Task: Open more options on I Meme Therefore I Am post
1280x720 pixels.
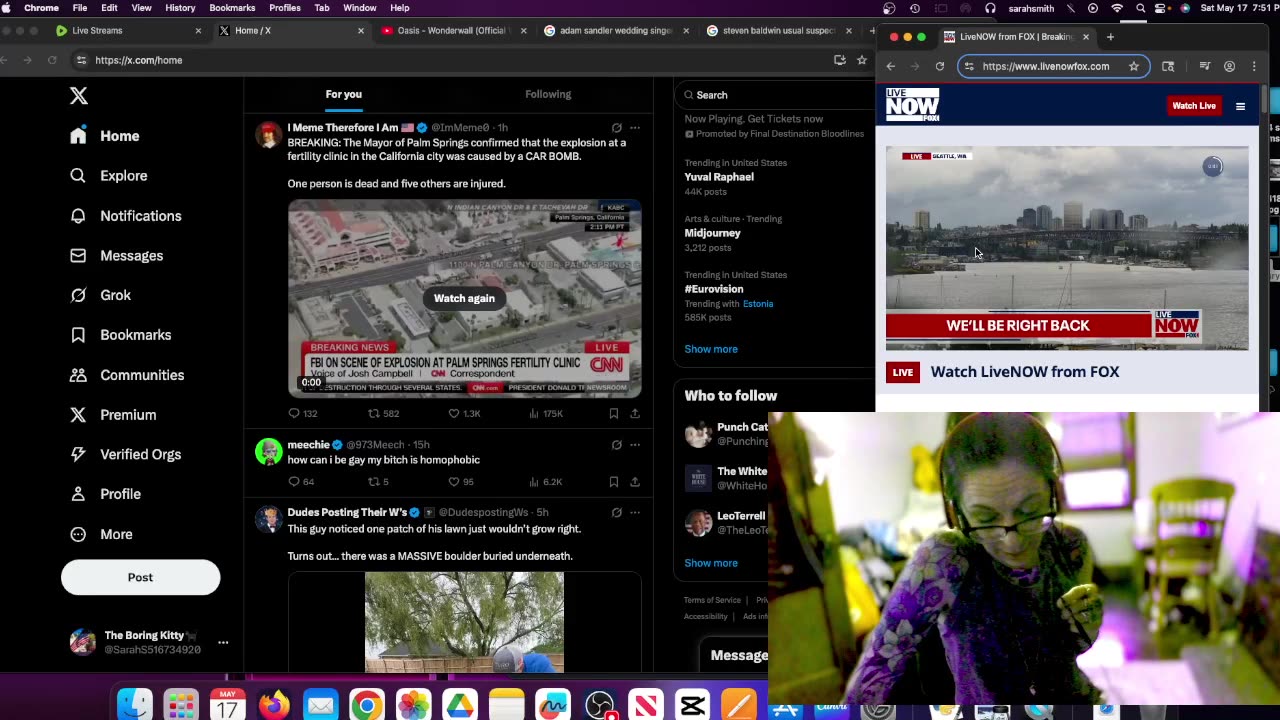Action: click(x=635, y=128)
